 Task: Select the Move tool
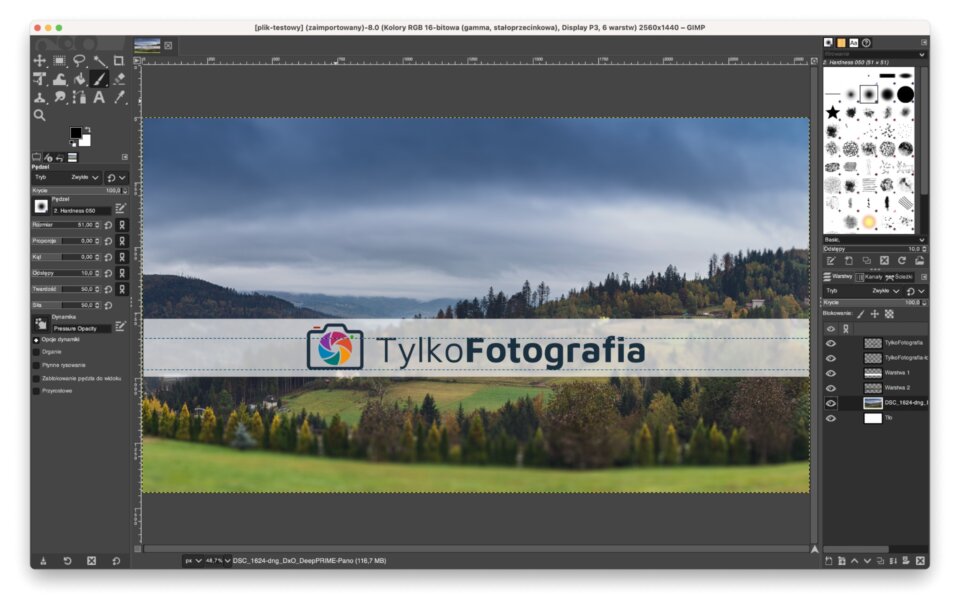tap(37, 60)
